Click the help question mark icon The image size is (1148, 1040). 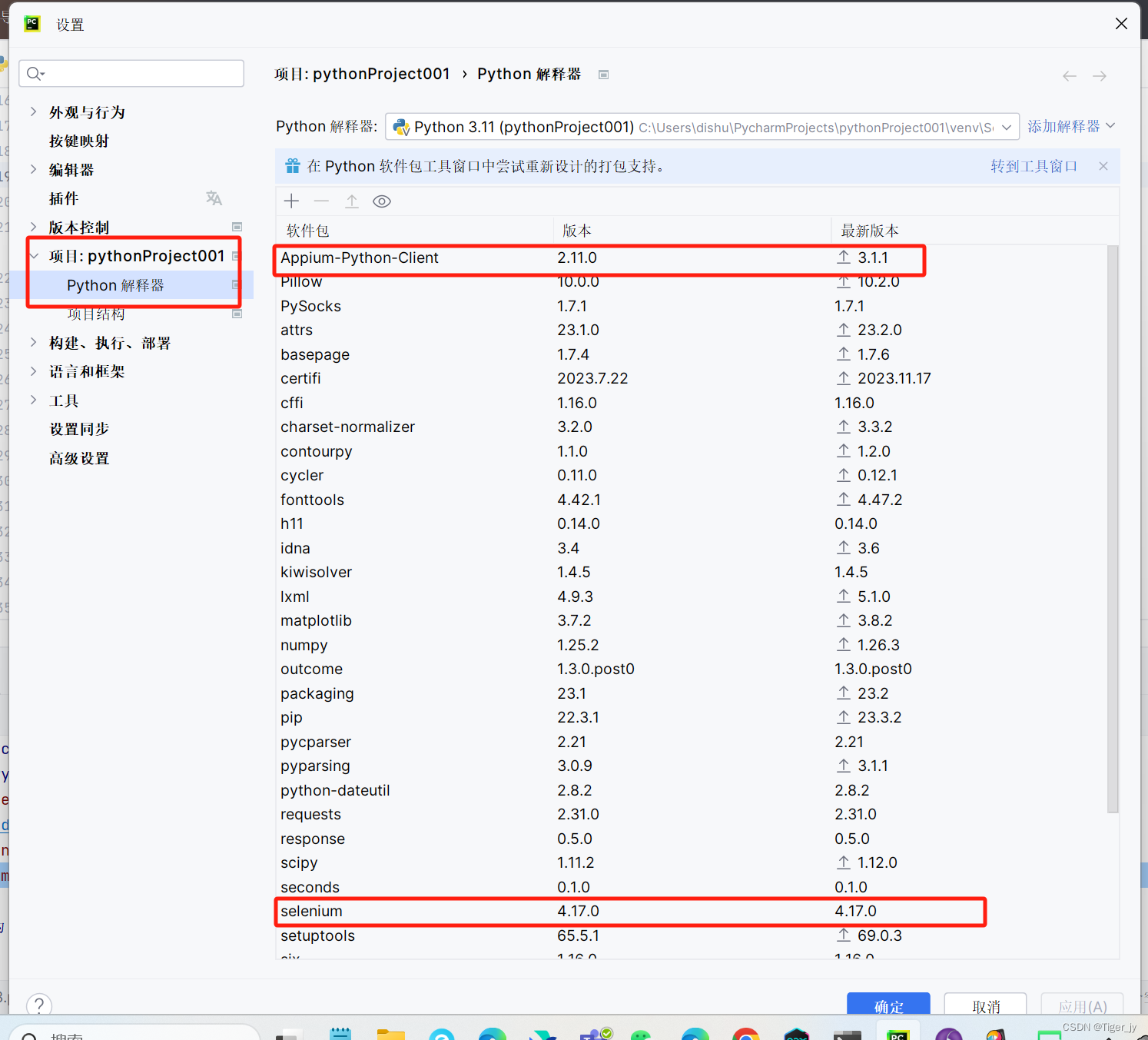pos(38,1005)
